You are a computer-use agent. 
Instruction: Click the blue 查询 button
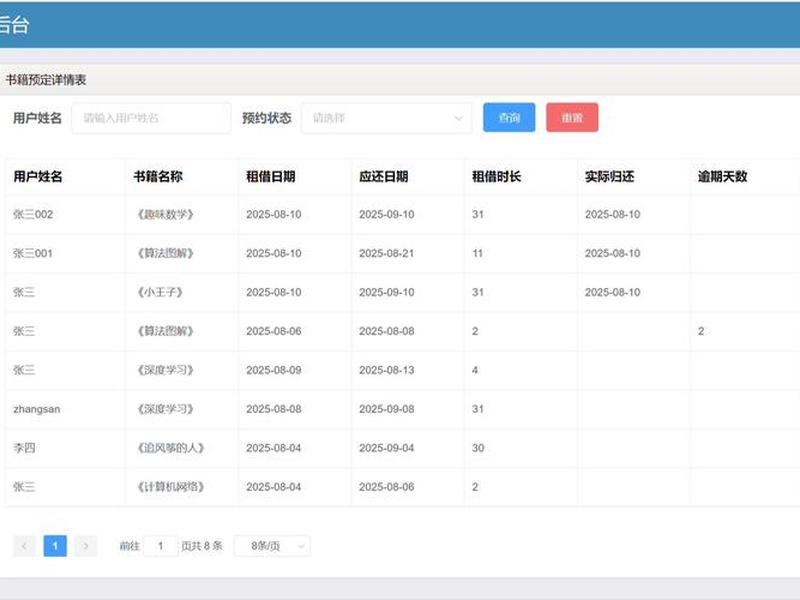[509, 117]
